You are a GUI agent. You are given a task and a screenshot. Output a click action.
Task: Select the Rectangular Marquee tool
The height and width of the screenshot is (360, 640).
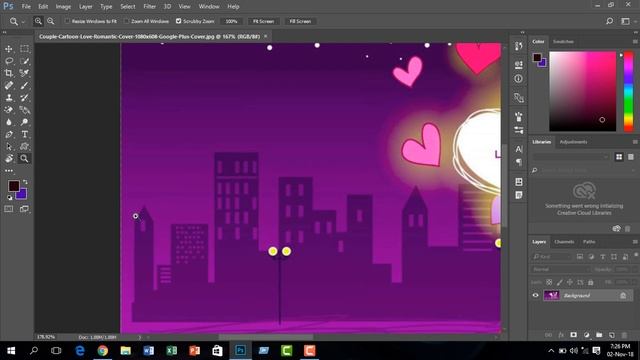24,49
